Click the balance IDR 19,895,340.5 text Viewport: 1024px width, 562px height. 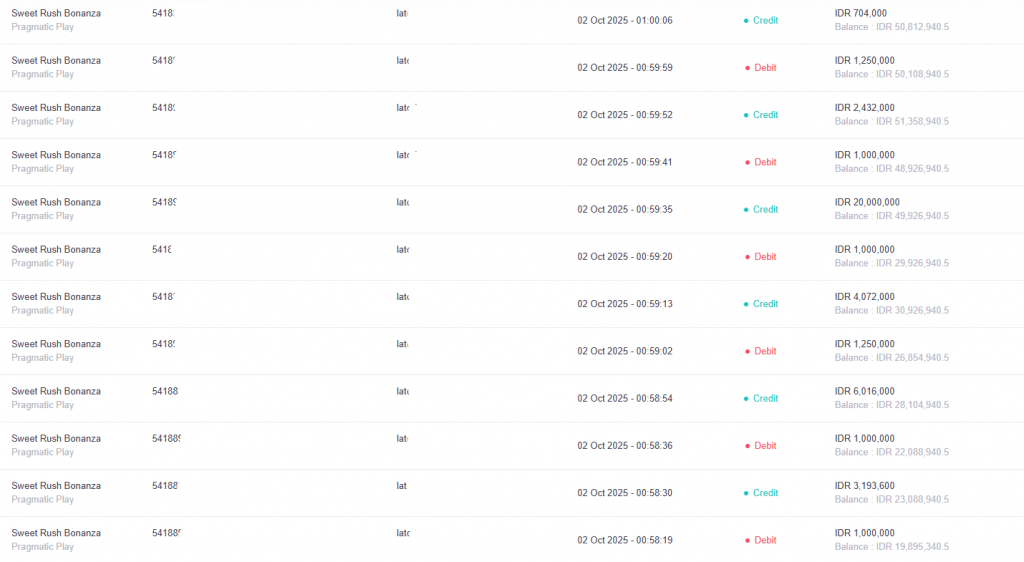[x=892, y=547]
